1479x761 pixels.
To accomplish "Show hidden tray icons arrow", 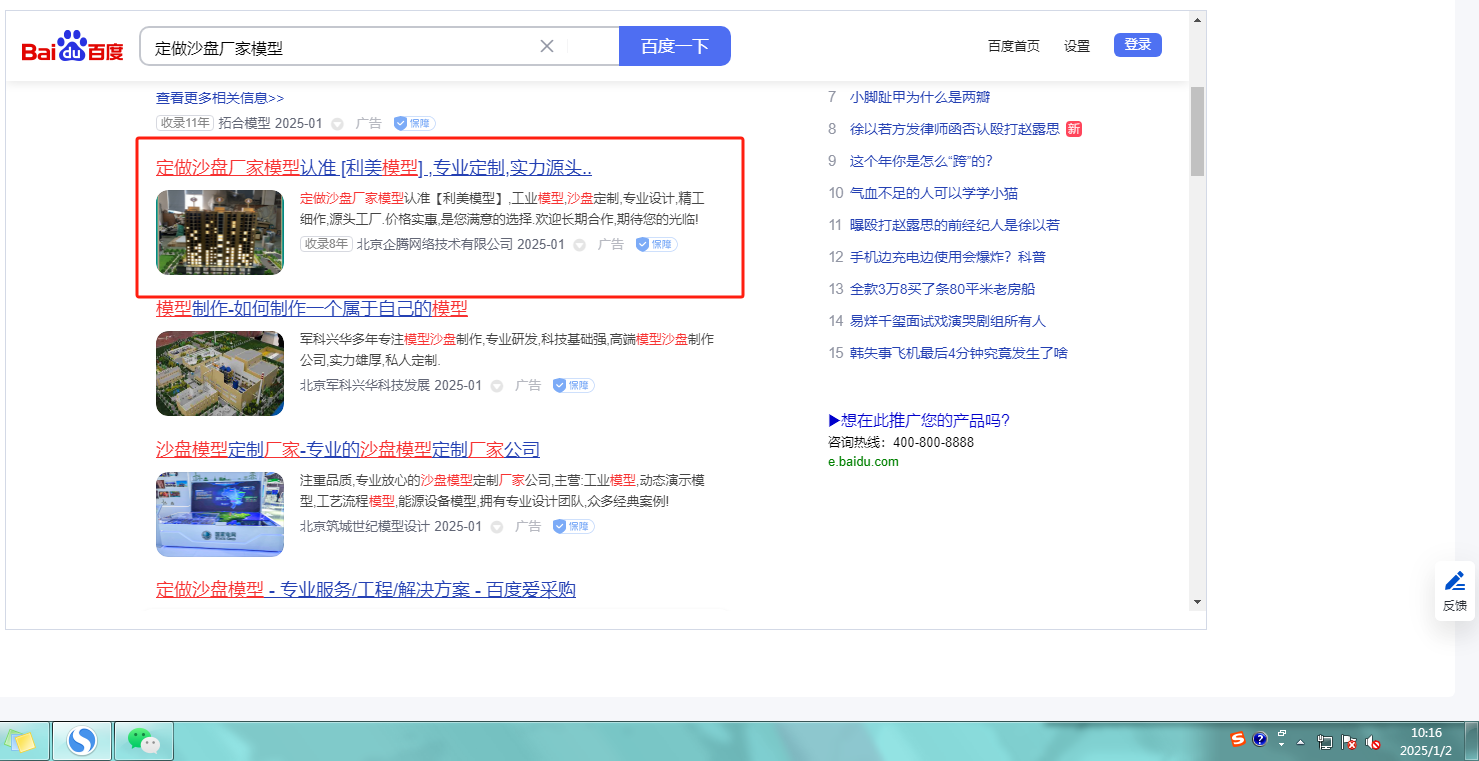I will coord(1301,742).
